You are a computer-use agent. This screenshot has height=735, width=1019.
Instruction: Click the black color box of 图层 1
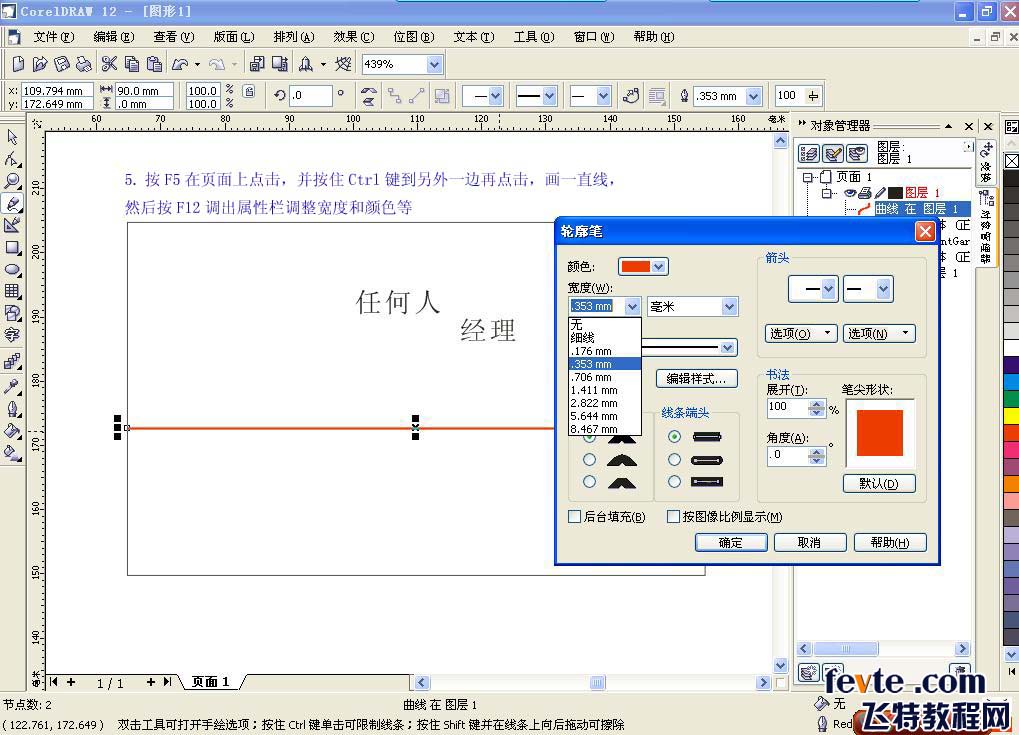click(895, 193)
